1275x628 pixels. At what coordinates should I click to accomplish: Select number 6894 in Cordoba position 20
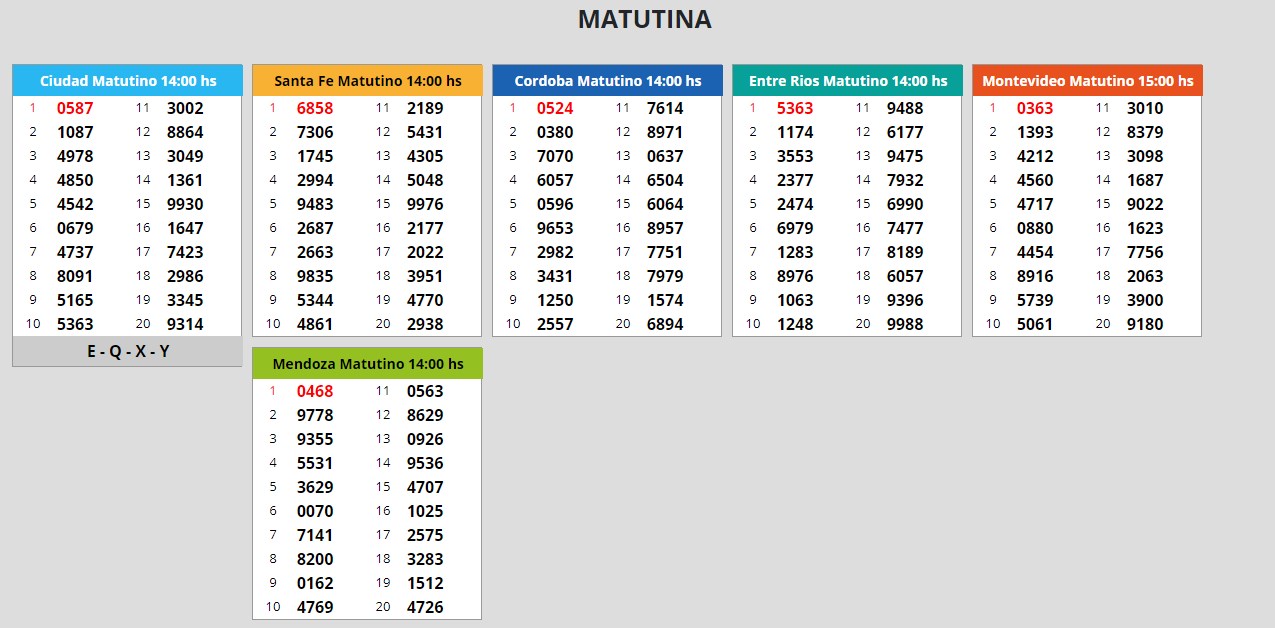(x=665, y=324)
